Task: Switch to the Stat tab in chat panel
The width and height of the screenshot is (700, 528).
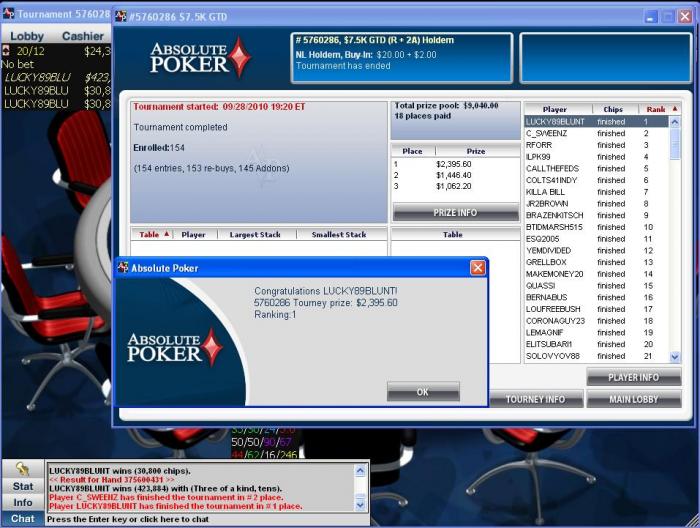Action: click(23, 486)
